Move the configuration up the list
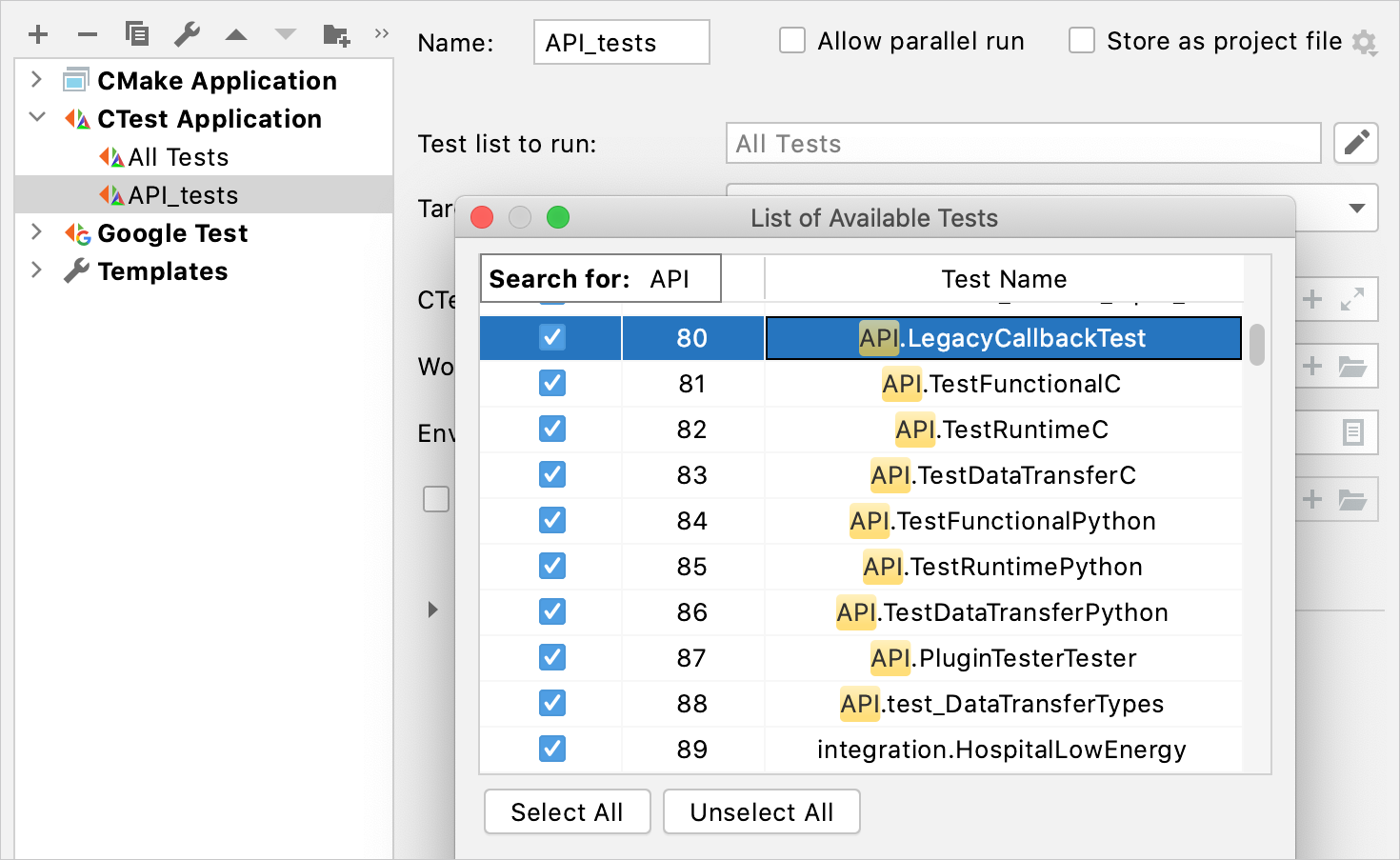1400x860 pixels. 236,33
